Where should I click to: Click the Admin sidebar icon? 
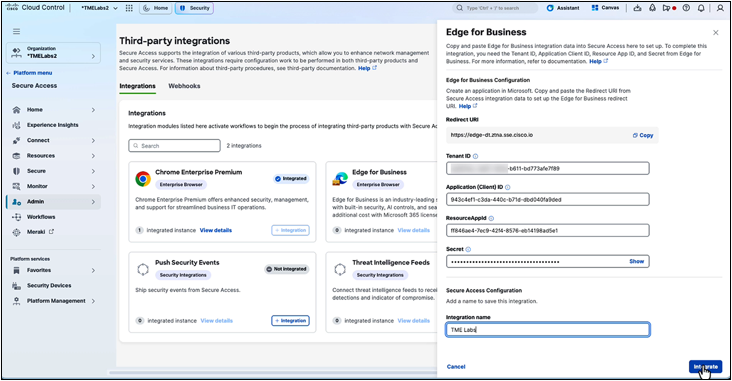(x=16, y=202)
